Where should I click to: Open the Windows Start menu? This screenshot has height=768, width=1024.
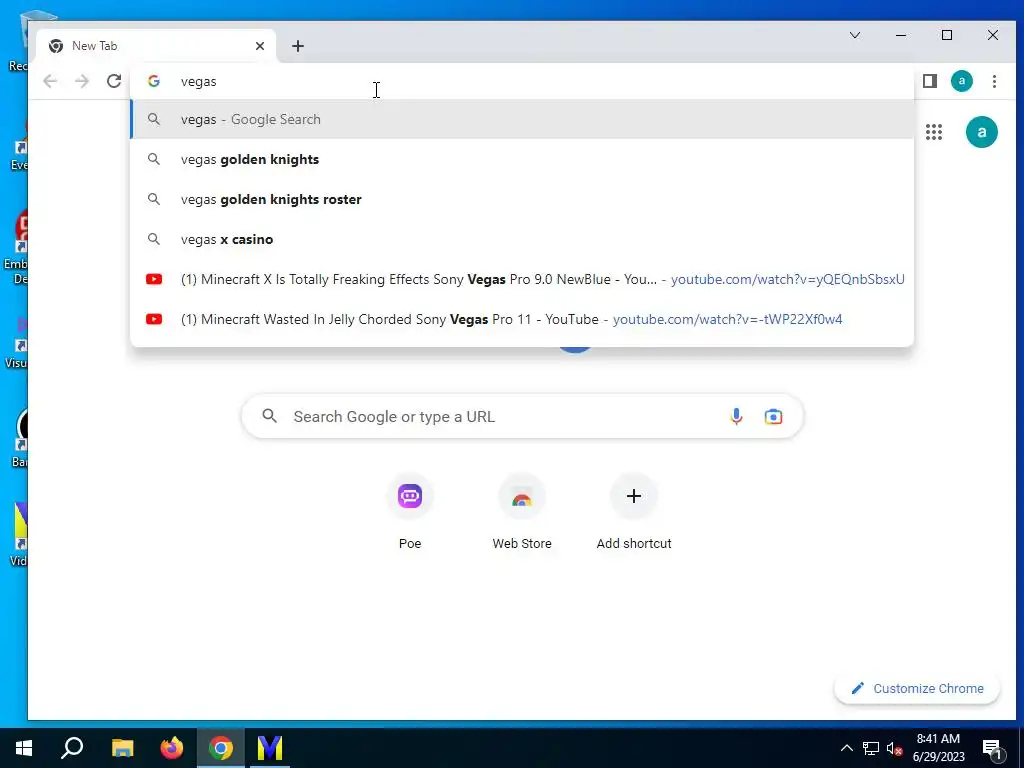click(24, 748)
